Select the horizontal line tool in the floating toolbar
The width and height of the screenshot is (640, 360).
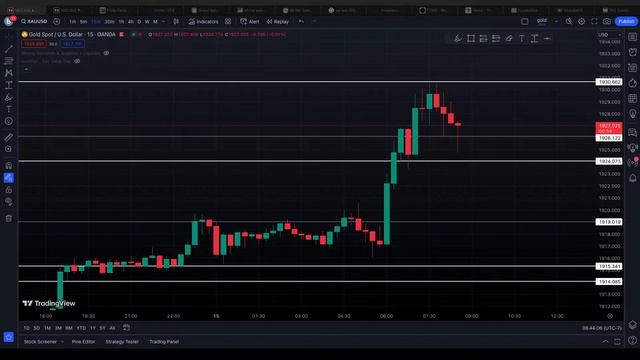pos(547,38)
